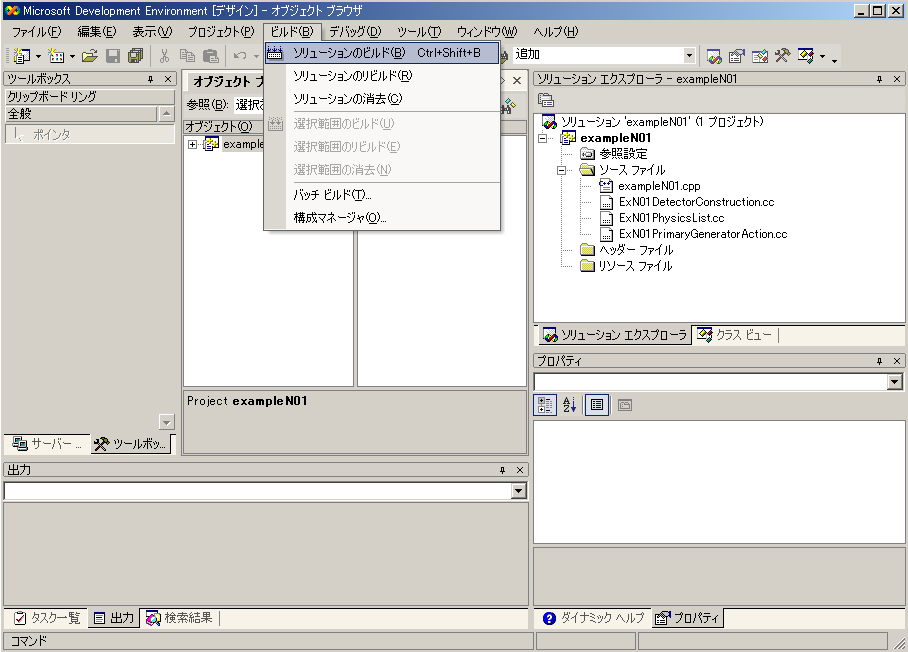Select the リソース ファイル folder
This screenshot has width=908, height=652.
(x=635, y=266)
